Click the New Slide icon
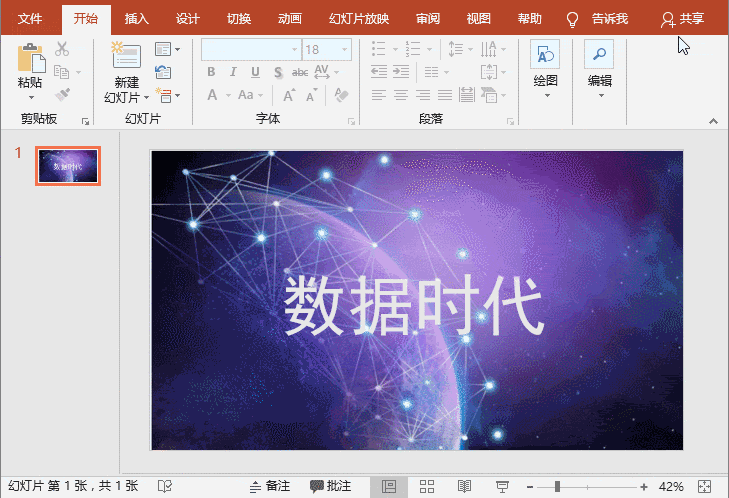Image resolution: width=729 pixels, height=498 pixels. [126, 56]
